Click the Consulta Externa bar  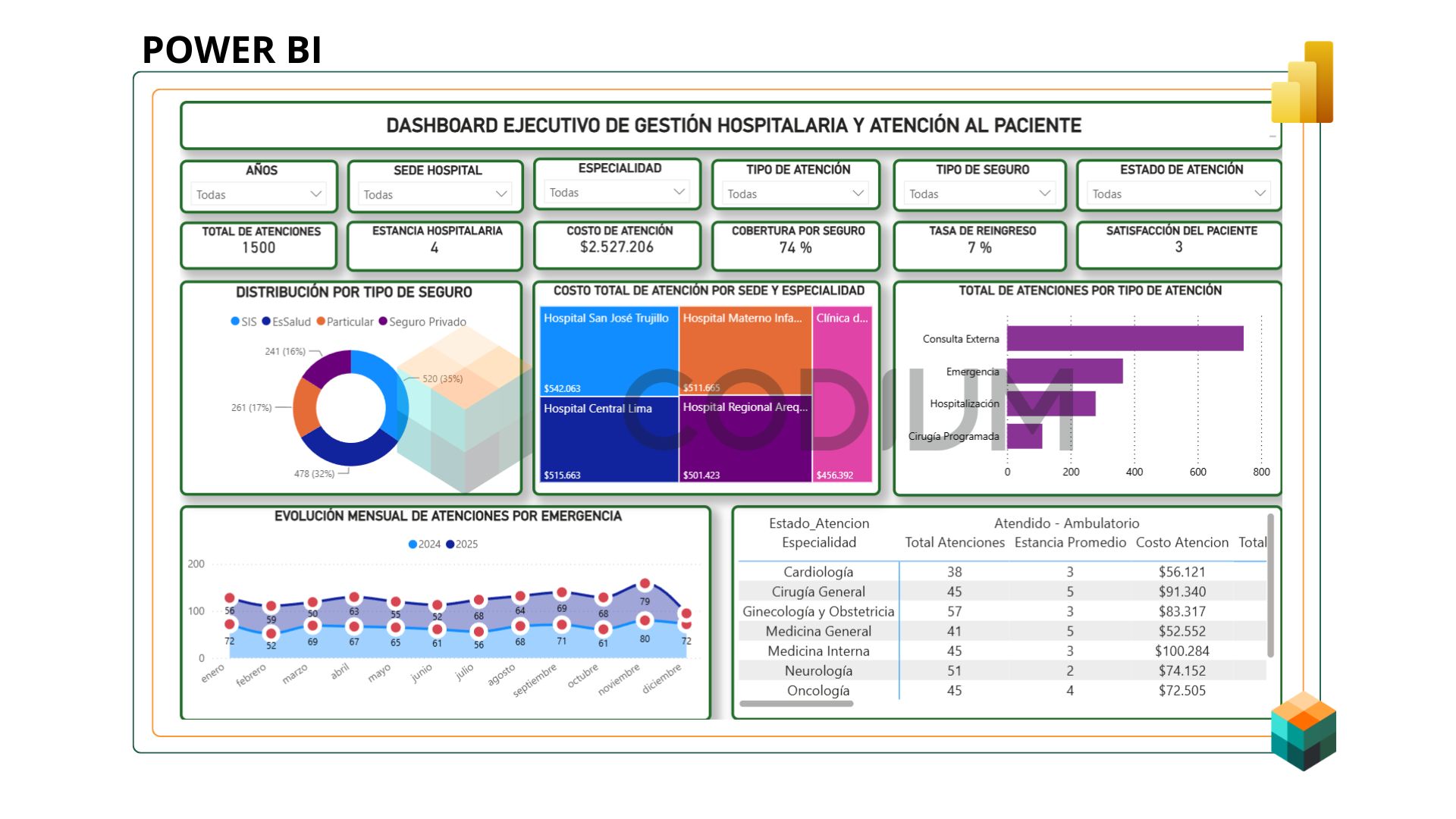coord(1125,338)
